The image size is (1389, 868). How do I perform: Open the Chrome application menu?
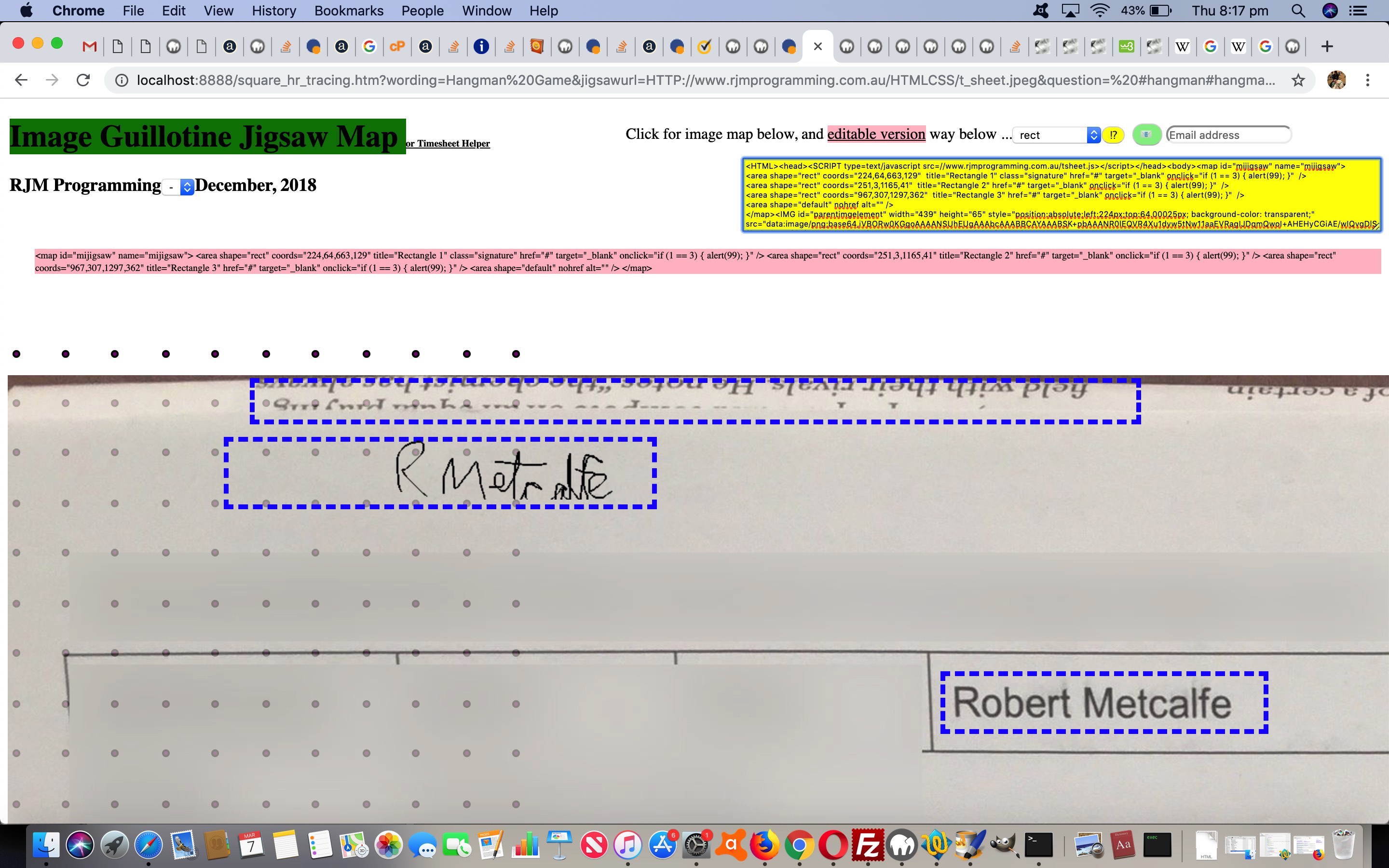(78, 11)
